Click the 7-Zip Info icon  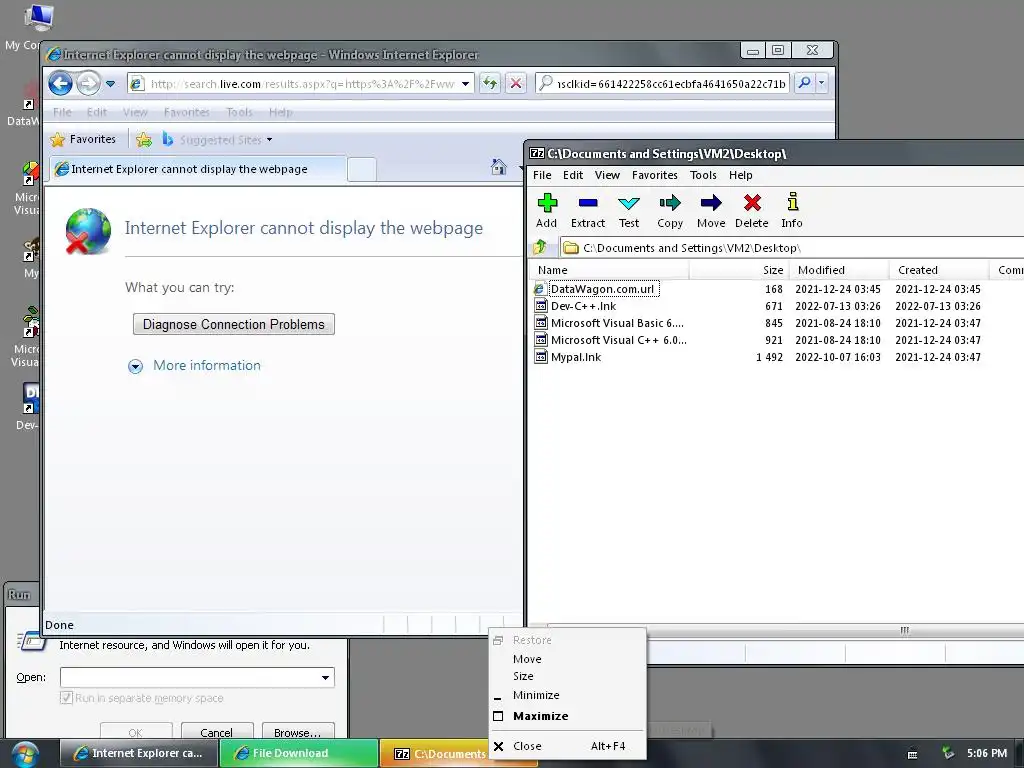[792, 202]
